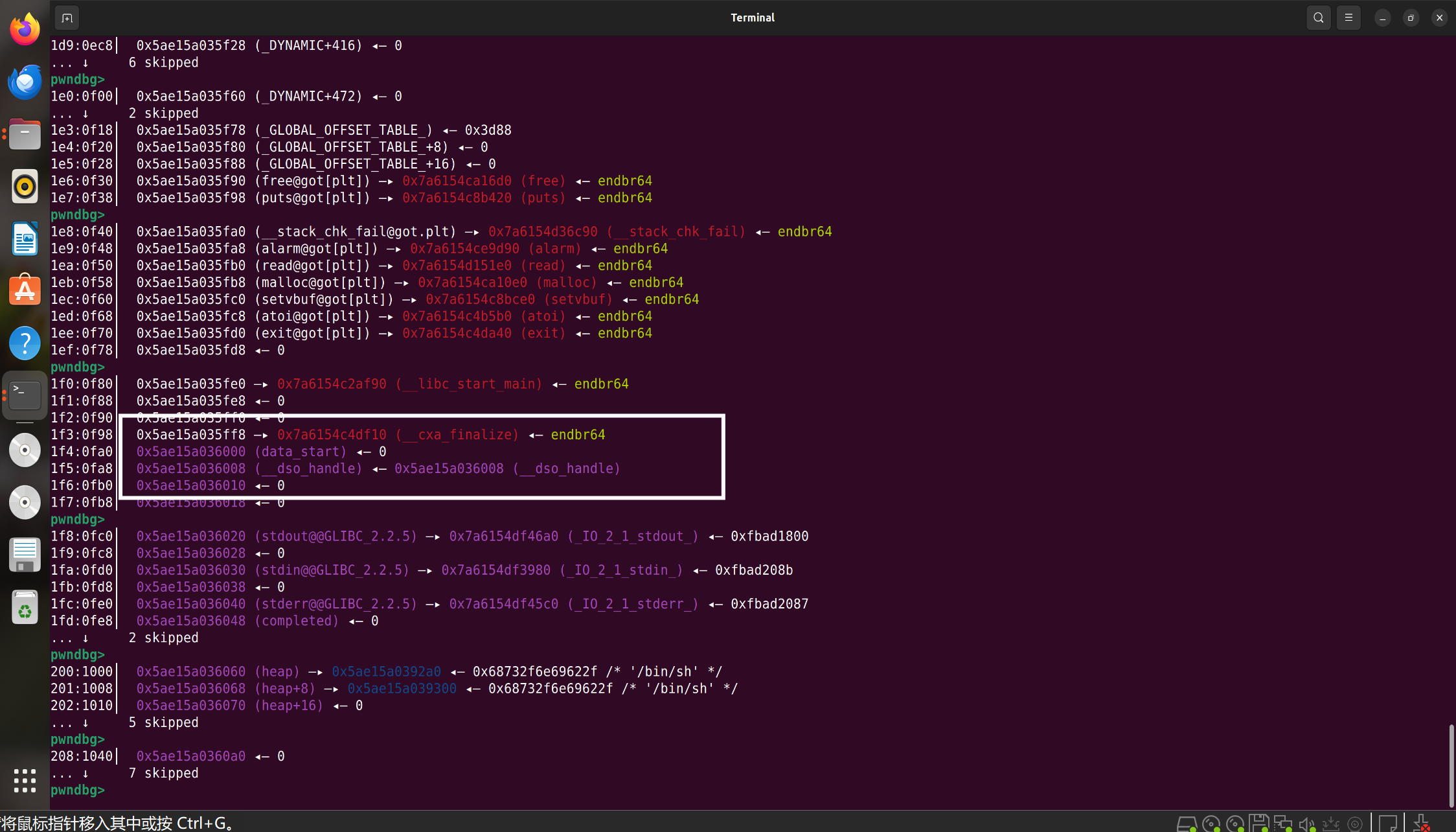Image resolution: width=1456 pixels, height=832 pixels.
Task: Click the '7 skipped' line
Action: (x=163, y=773)
